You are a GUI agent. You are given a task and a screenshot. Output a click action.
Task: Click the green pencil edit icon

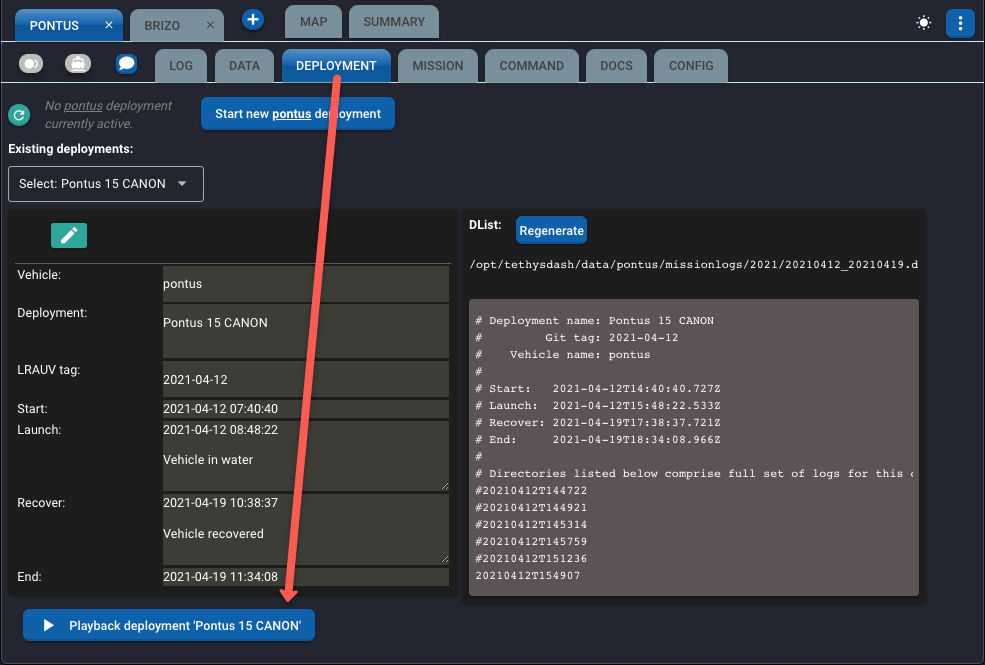pos(69,235)
